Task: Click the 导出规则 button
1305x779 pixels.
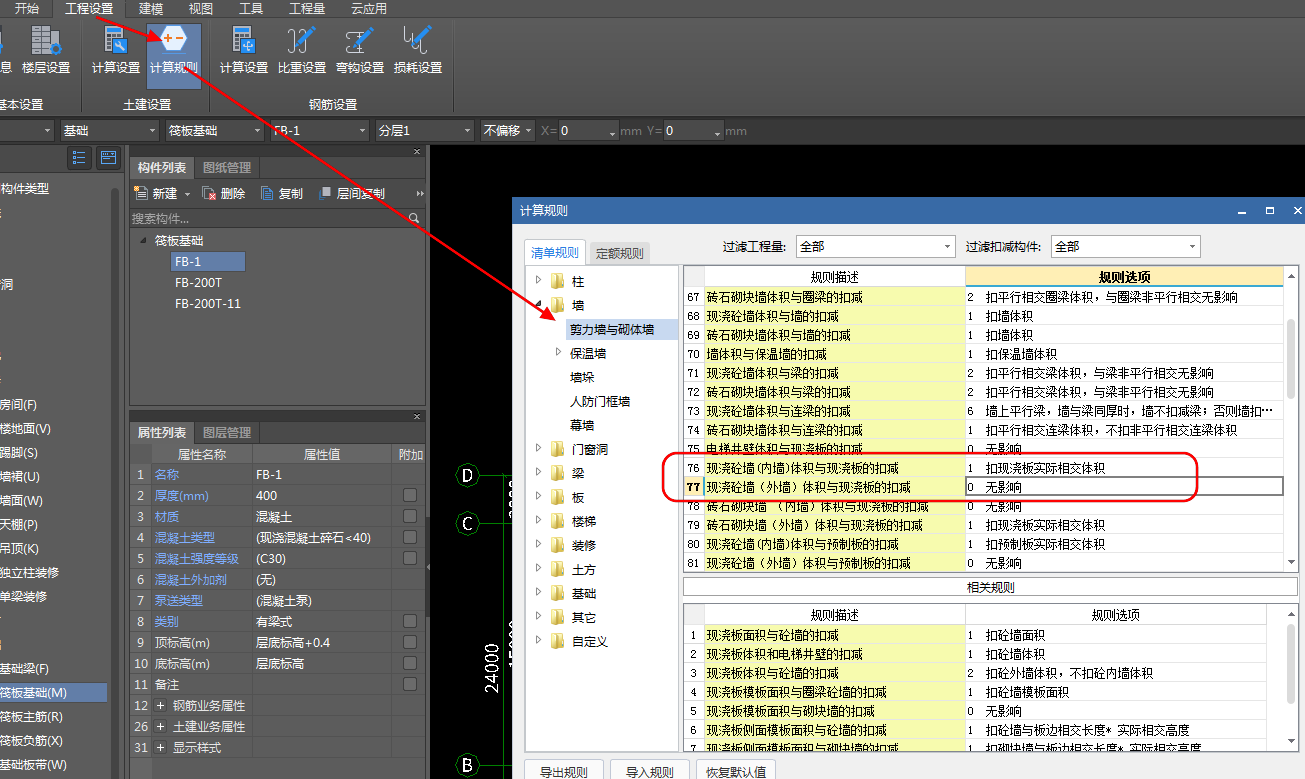Action: click(564, 771)
